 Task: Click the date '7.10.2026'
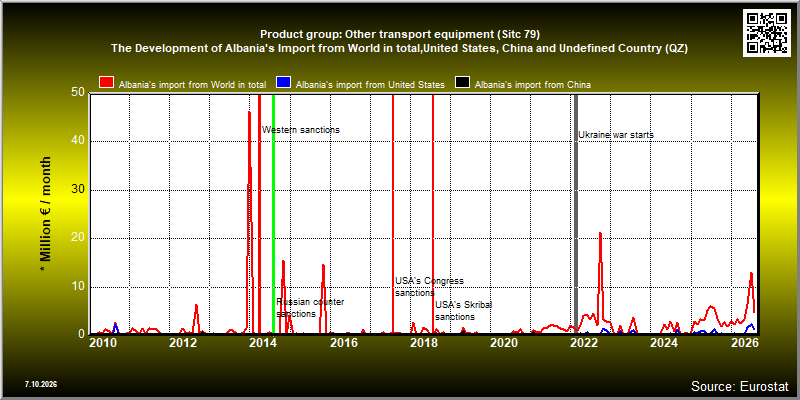pos(40,384)
